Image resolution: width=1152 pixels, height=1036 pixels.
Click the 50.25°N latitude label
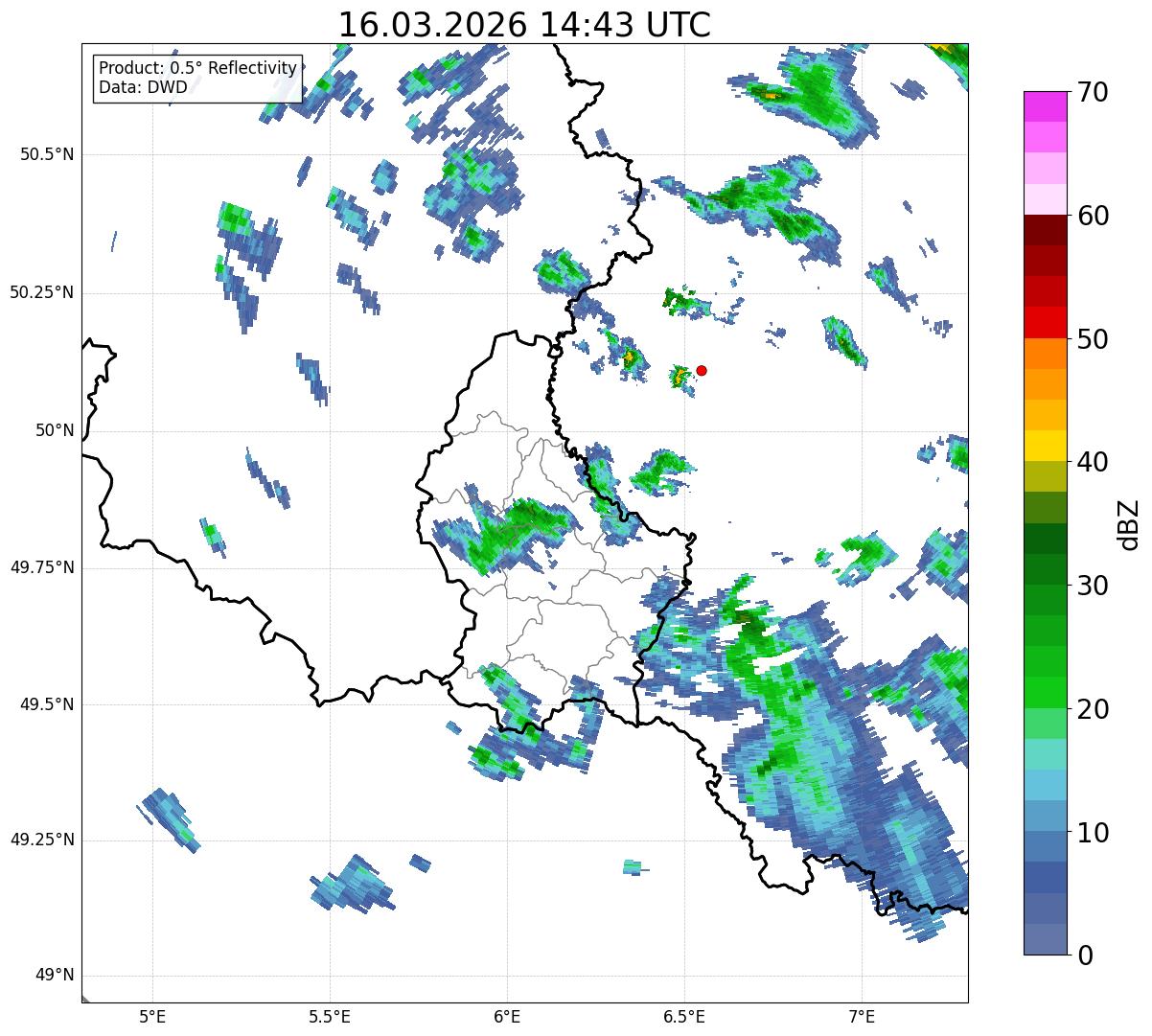(x=41, y=292)
